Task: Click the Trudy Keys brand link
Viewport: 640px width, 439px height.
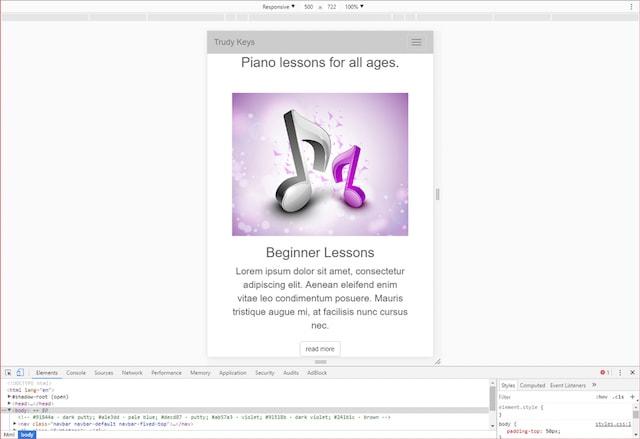Action: click(x=234, y=42)
